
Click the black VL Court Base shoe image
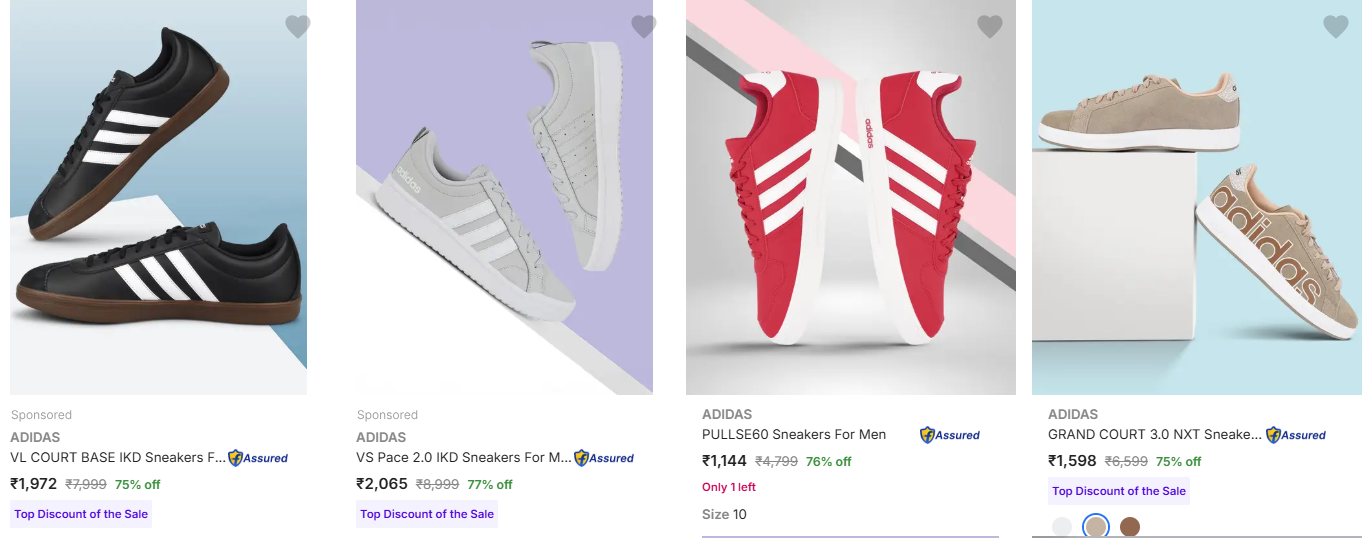click(x=158, y=200)
